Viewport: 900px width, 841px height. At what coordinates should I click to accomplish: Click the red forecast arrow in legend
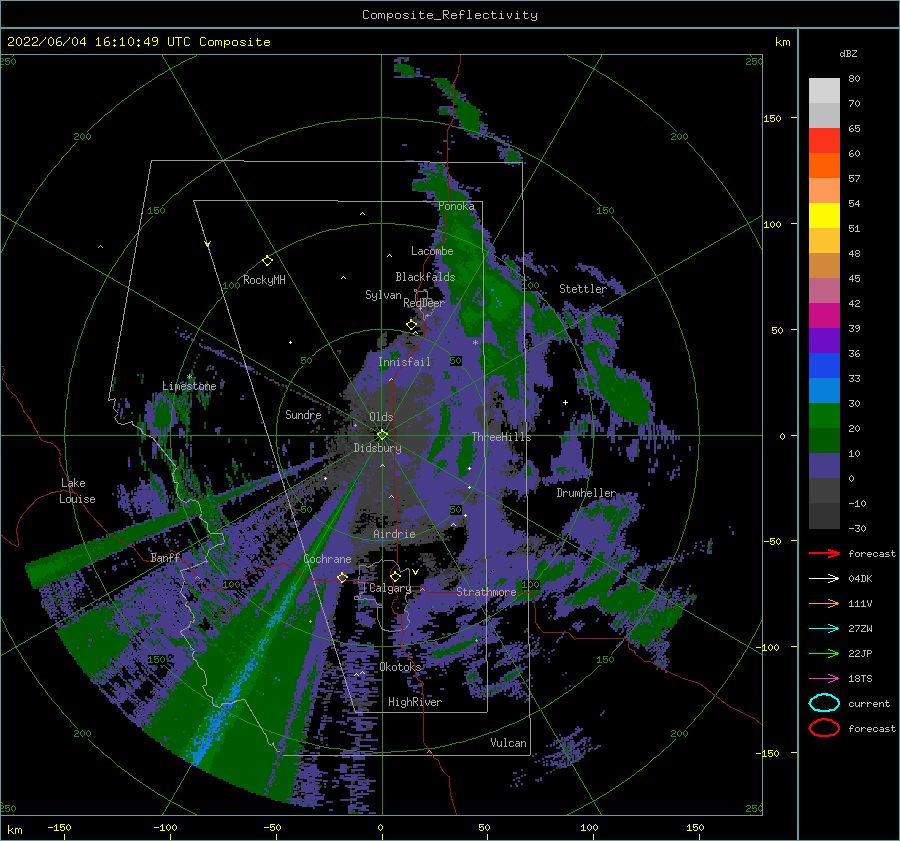coord(824,553)
